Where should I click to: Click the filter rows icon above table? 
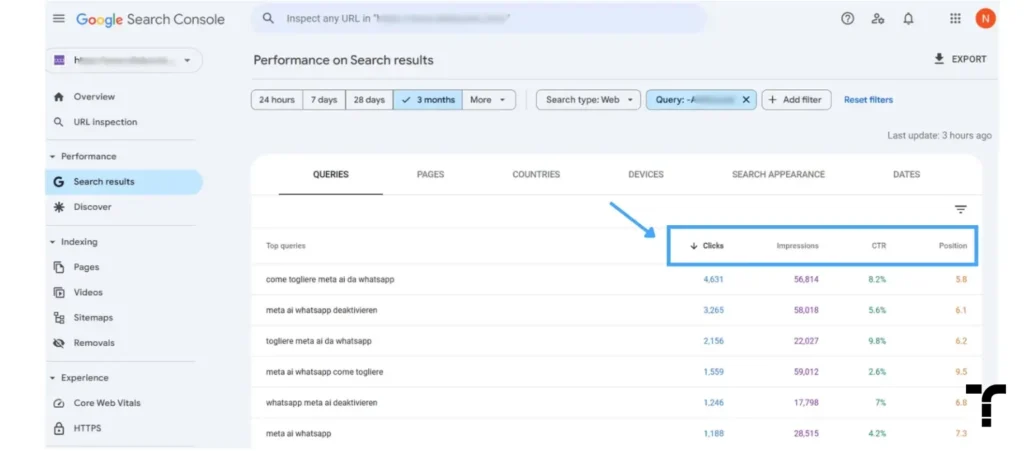(960, 210)
